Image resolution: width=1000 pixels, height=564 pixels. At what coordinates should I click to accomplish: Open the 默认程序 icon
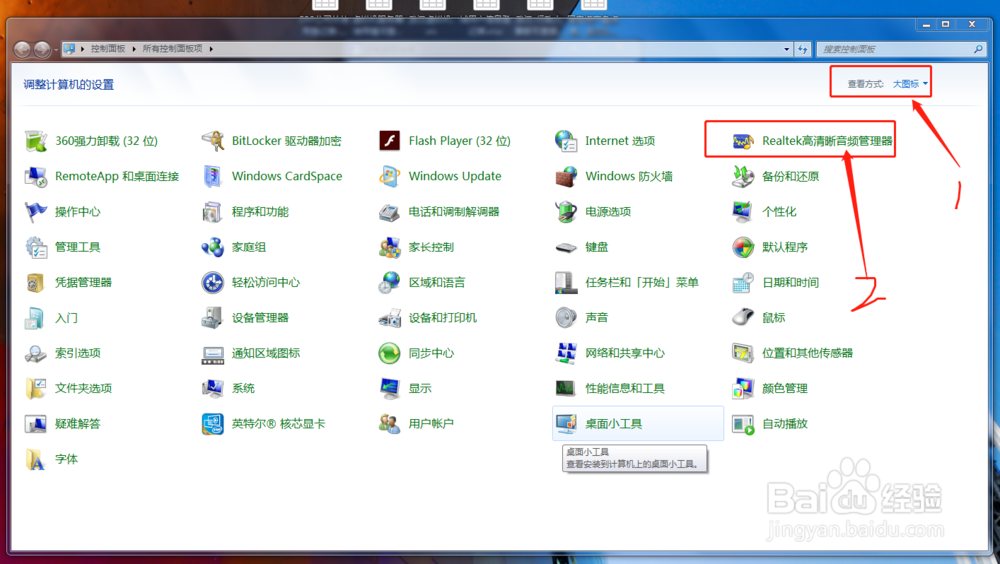coord(742,247)
